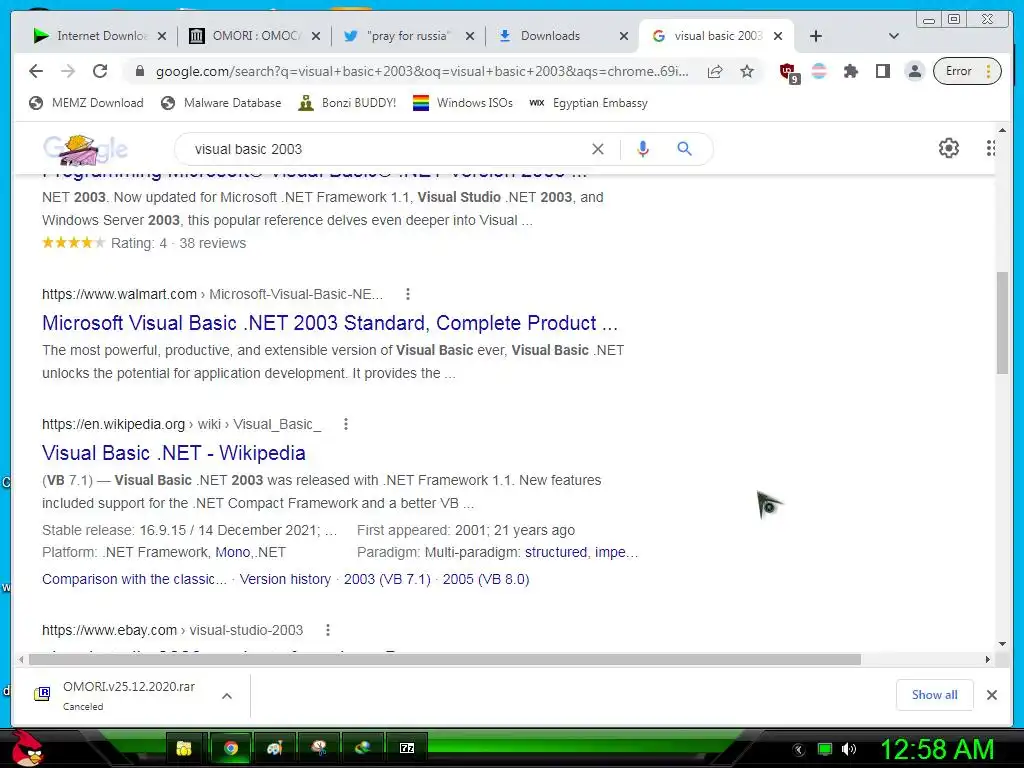Image resolution: width=1024 pixels, height=768 pixels.
Task: Open the Malware Database bookmark
Action: tap(221, 103)
